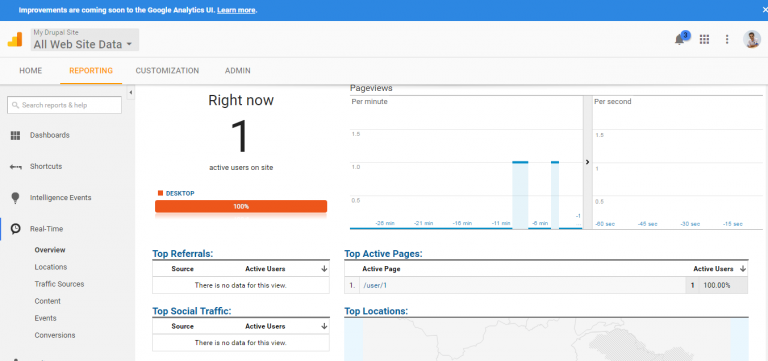Screen dimensions: 768x361
Task: Click the tall pageview bar near -11 min
Action: point(520,195)
